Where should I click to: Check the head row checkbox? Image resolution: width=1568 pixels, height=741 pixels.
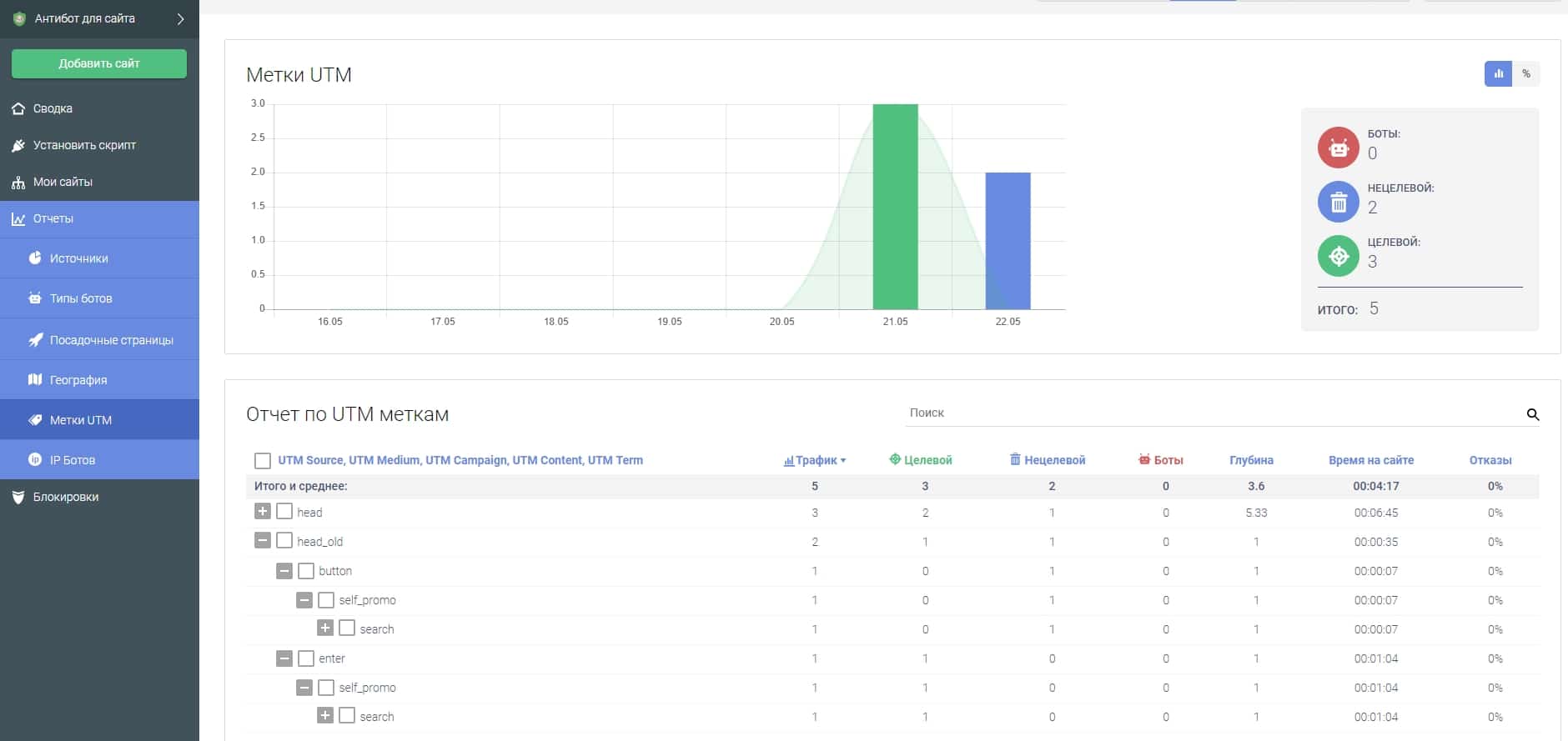(284, 511)
